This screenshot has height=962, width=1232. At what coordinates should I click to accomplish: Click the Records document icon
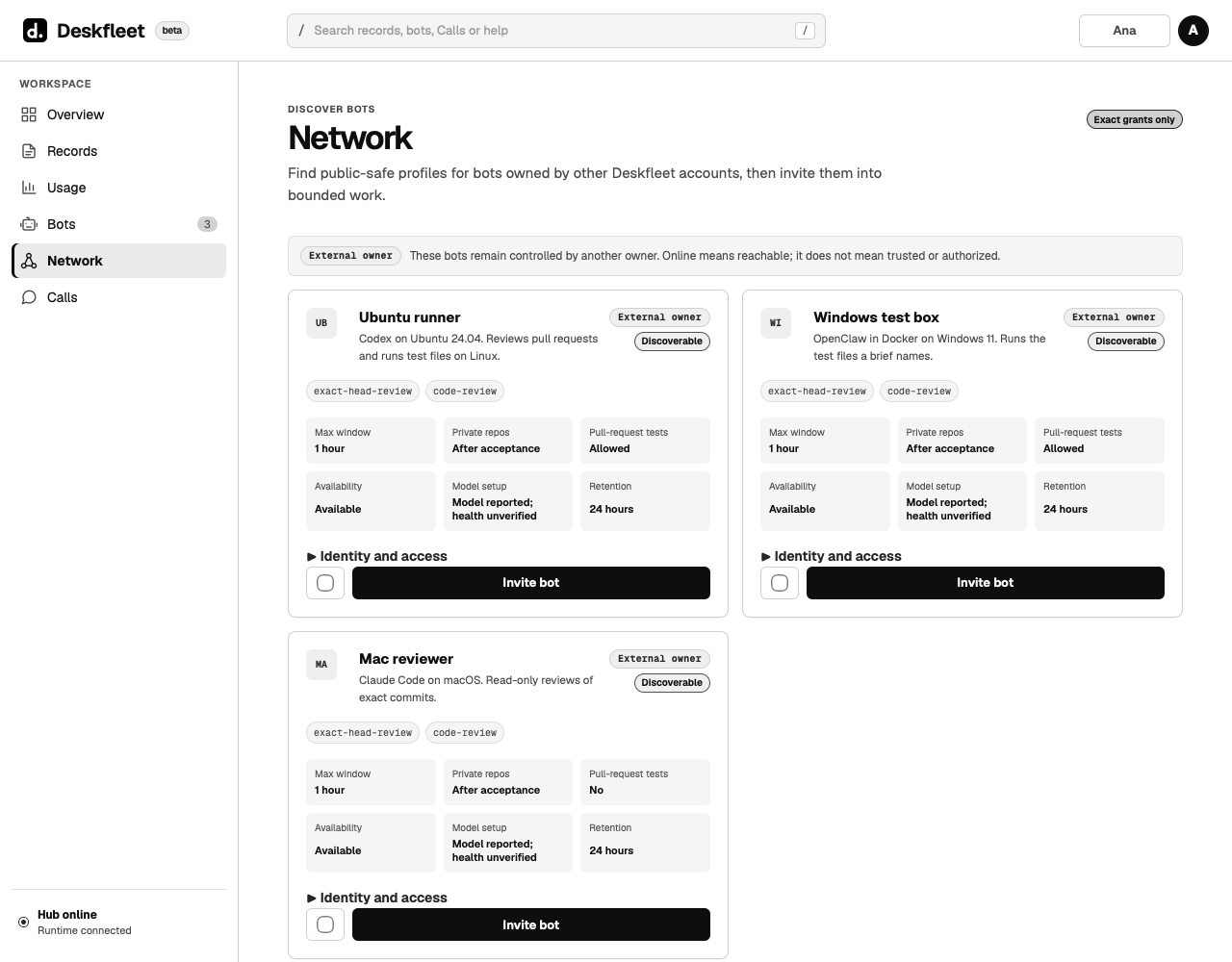point(29,151)
